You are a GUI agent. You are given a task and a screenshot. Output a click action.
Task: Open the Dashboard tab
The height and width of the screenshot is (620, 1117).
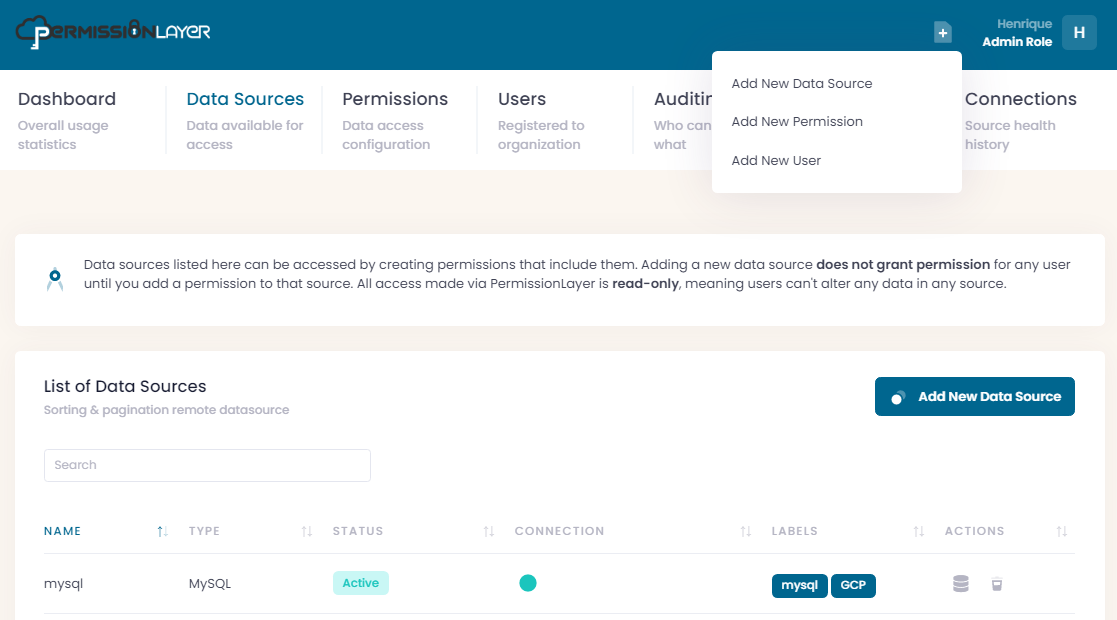coord(67,100)
